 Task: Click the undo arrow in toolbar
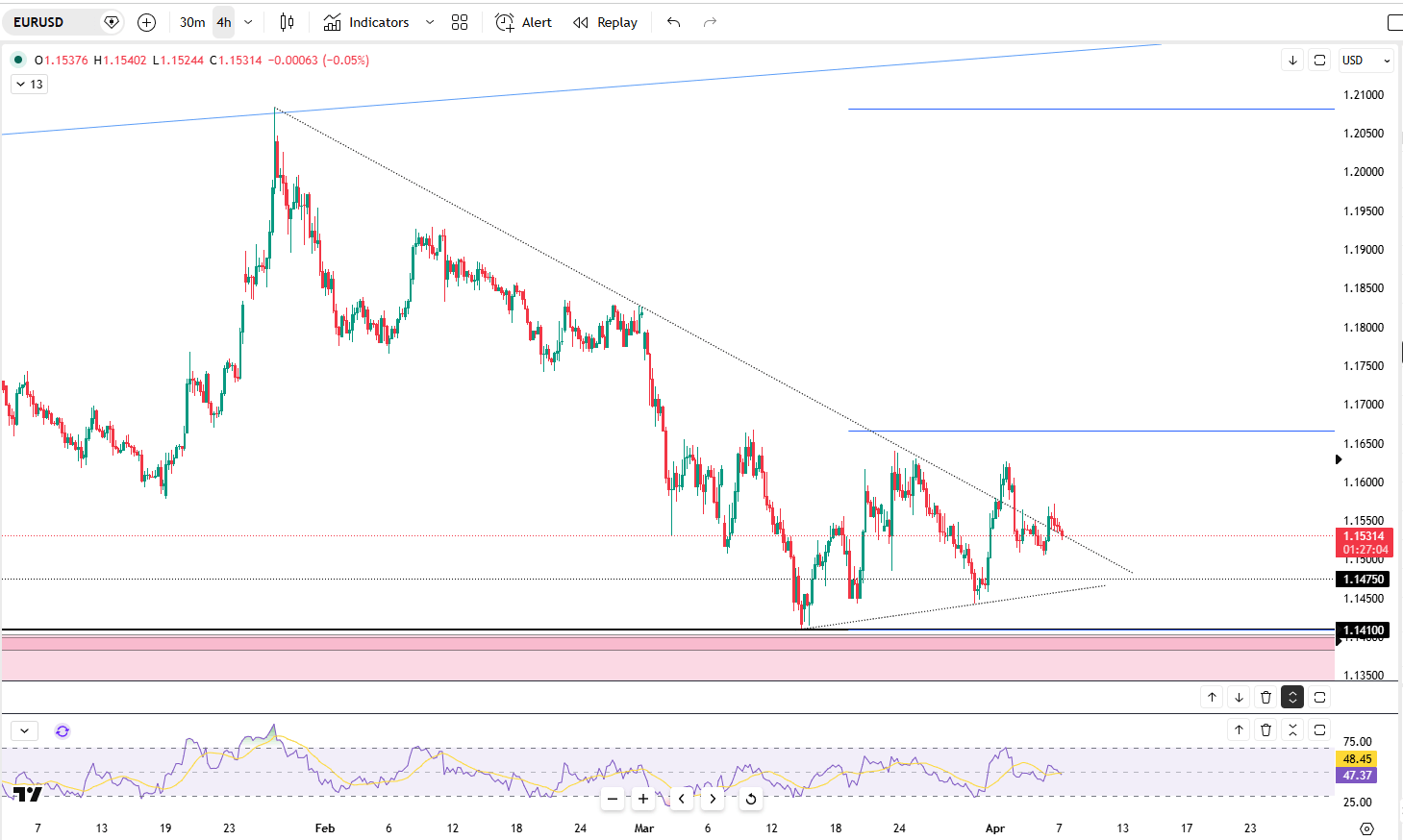tap(673, 22)
